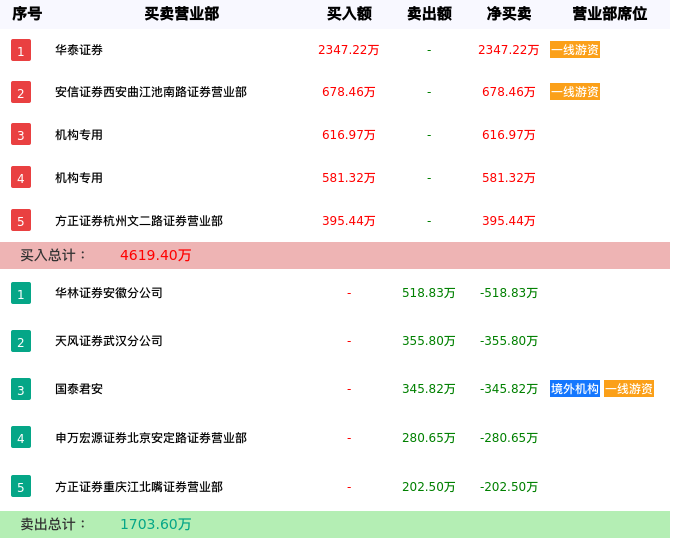The width and height of the screenshot is (676, 540).
Task: Select net value -280.65万
Action: pos(509,438)
